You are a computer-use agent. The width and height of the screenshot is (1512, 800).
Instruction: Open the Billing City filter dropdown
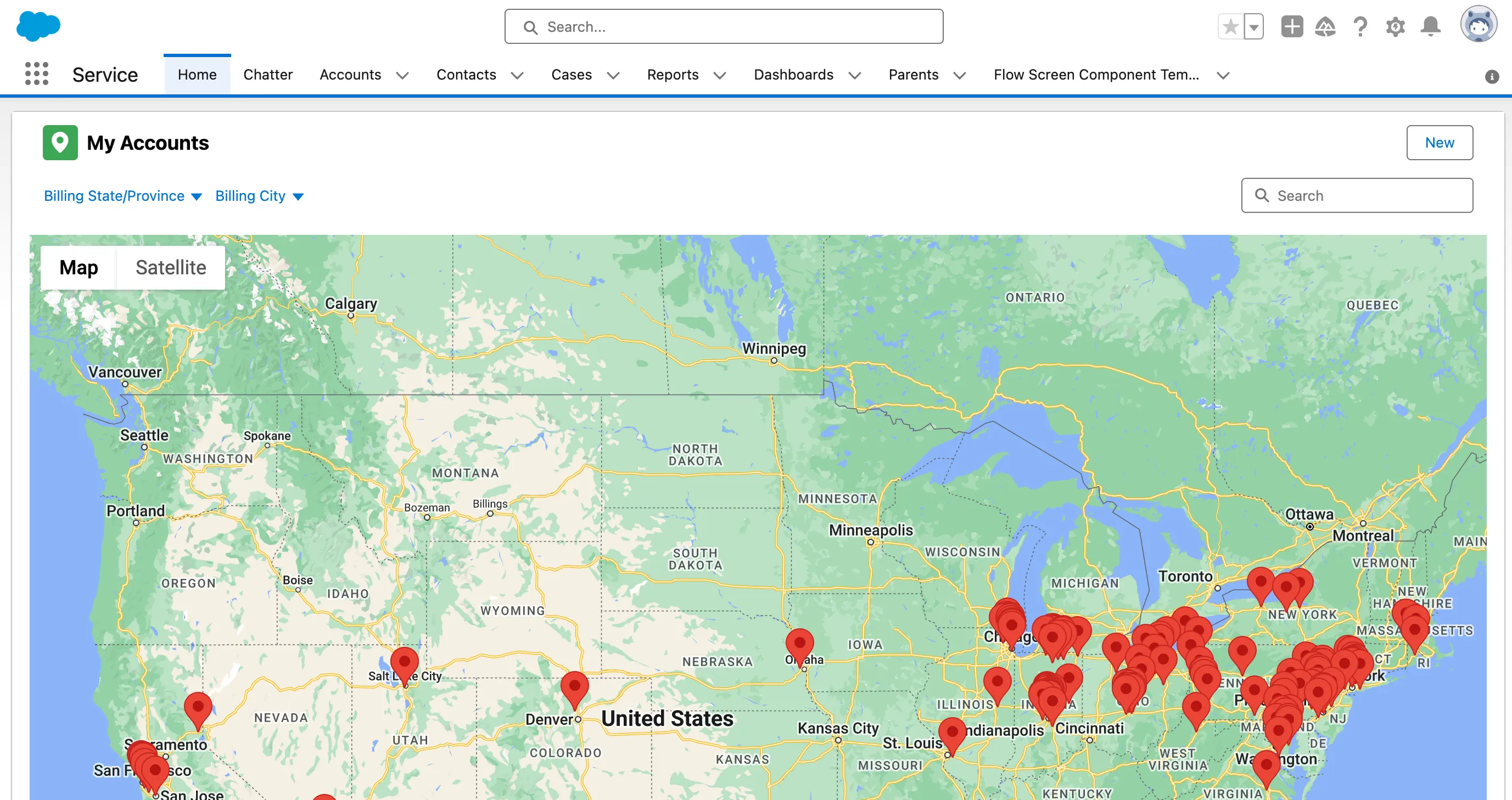click(x=259, y=196)
